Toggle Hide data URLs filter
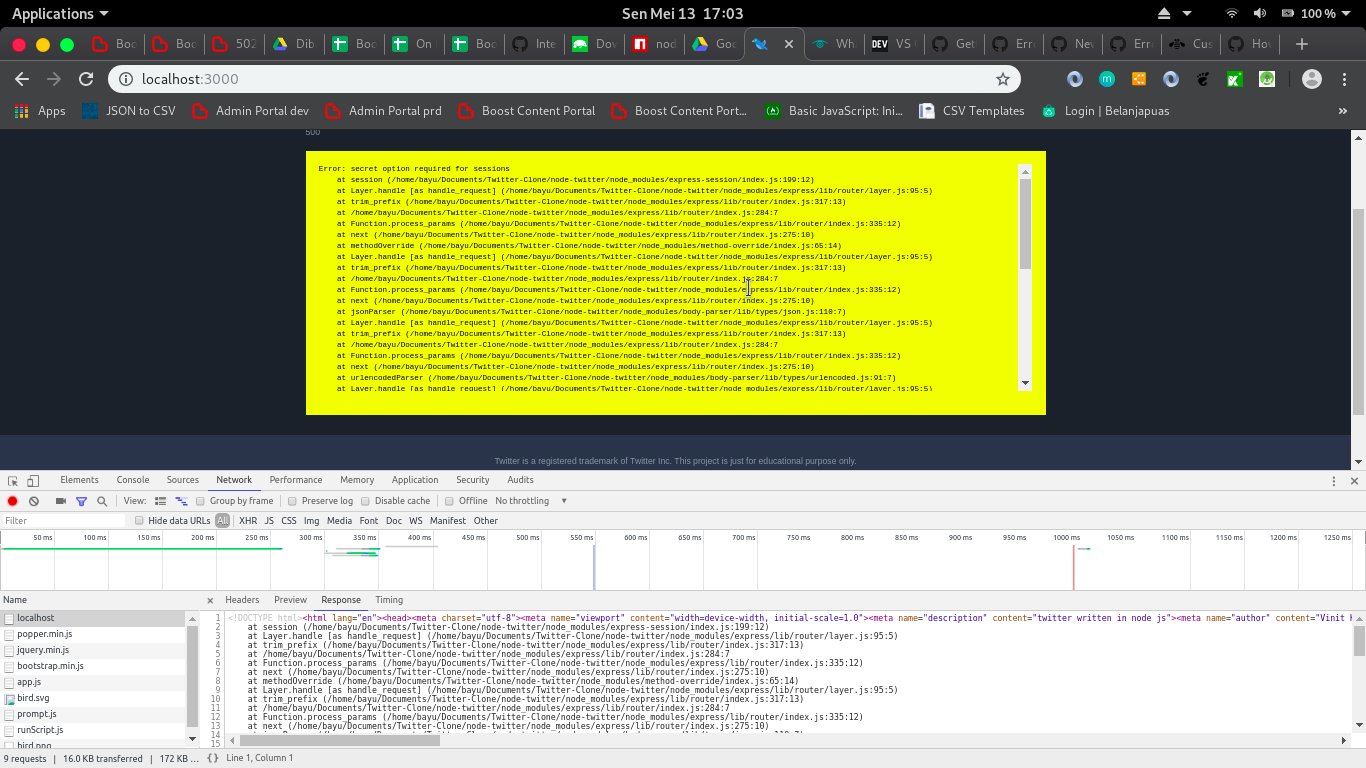The image size is (1366, 768). click(139, 520)
